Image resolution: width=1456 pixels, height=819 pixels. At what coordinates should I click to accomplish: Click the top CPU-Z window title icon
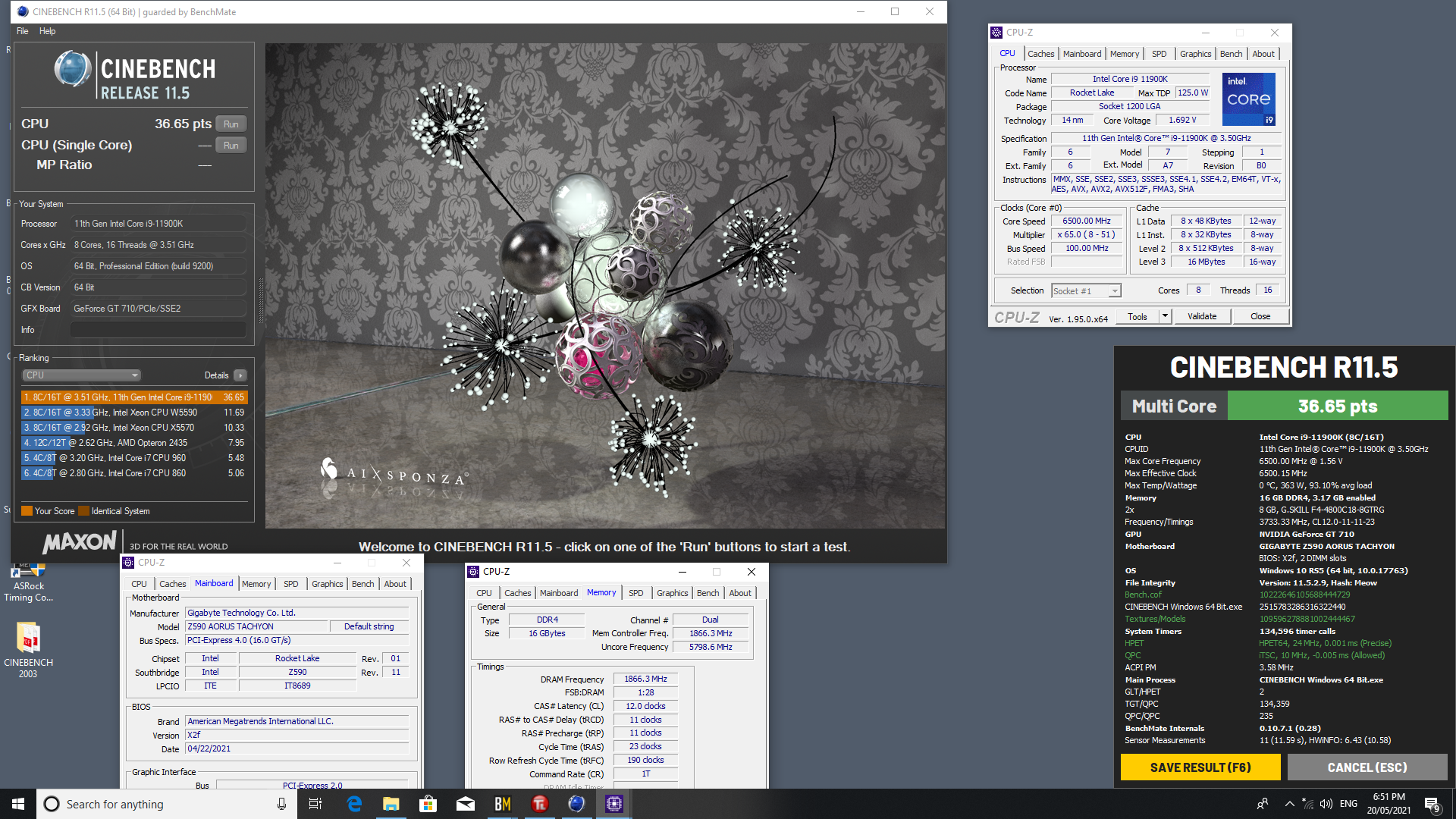(x=996, y=33)
